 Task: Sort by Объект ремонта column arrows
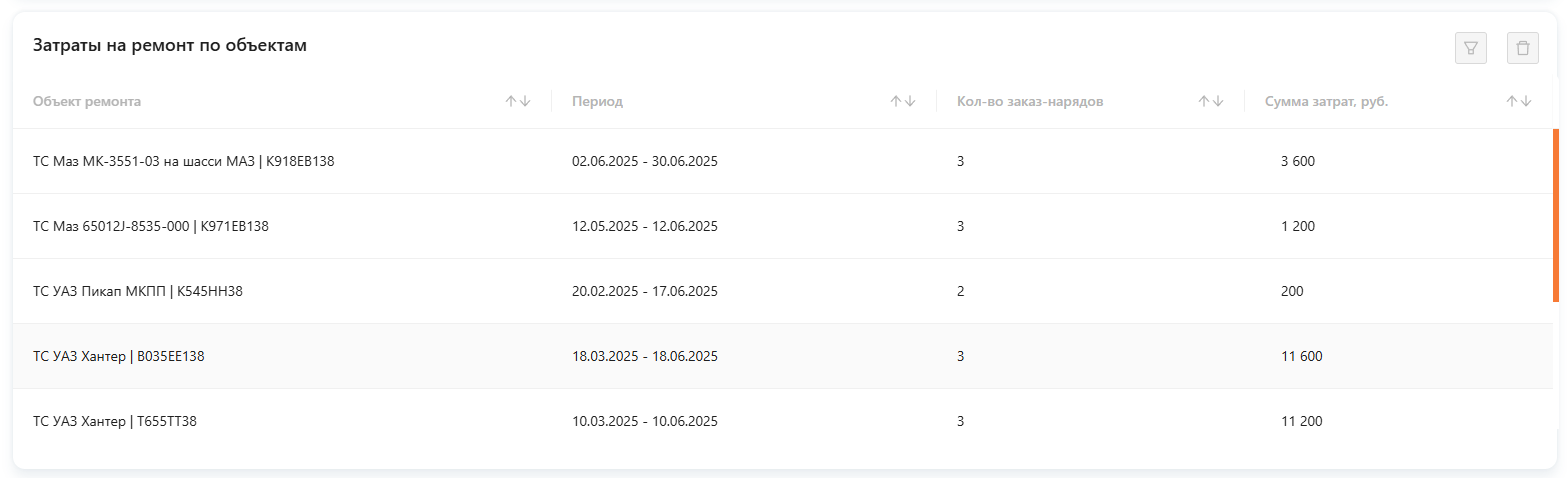(x=517, y=101)
